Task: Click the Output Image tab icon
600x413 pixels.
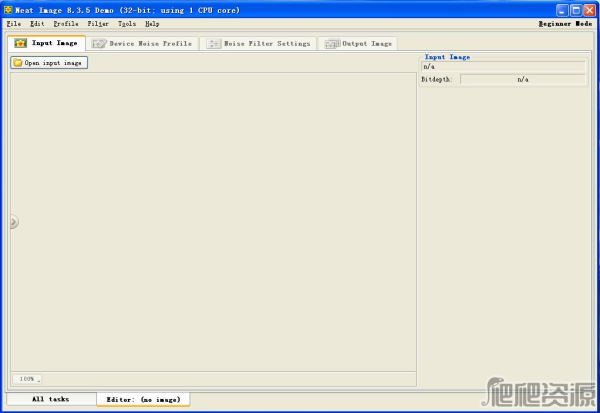Action: 331,43
